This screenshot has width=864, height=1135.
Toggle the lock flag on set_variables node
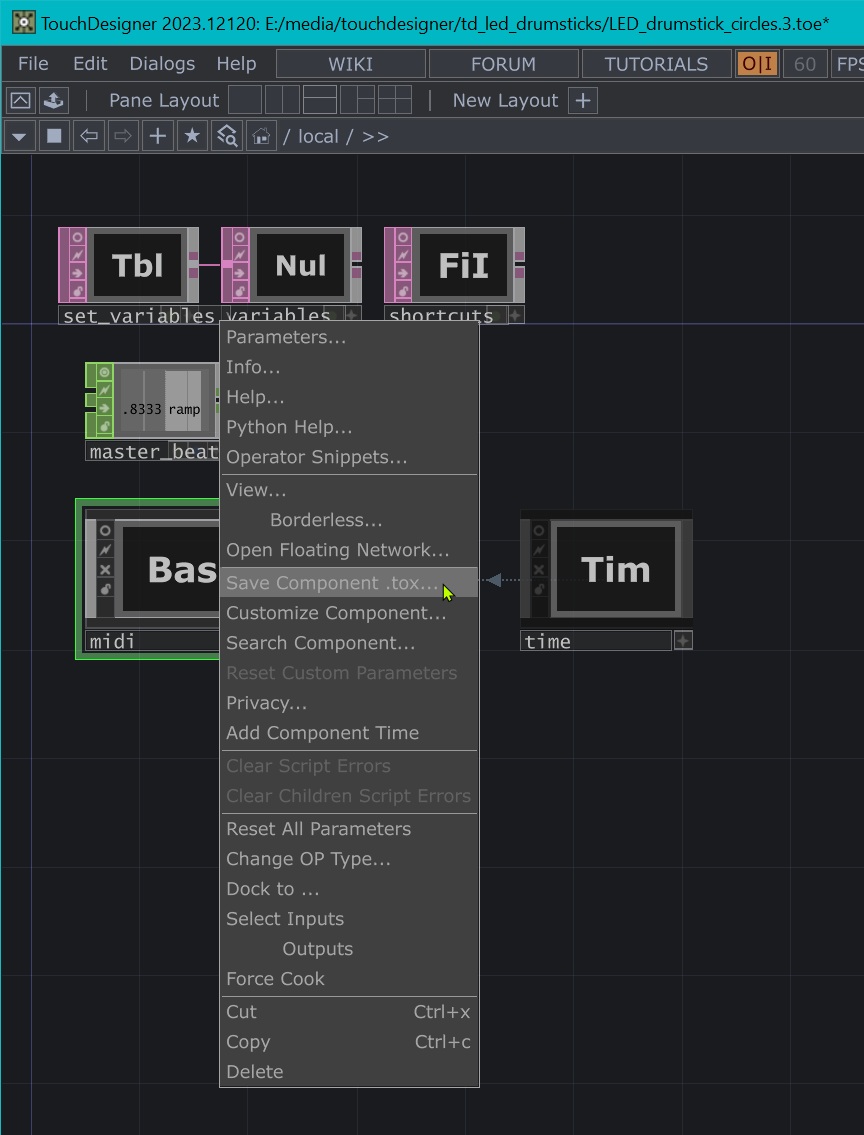click(x=74, y=292)
